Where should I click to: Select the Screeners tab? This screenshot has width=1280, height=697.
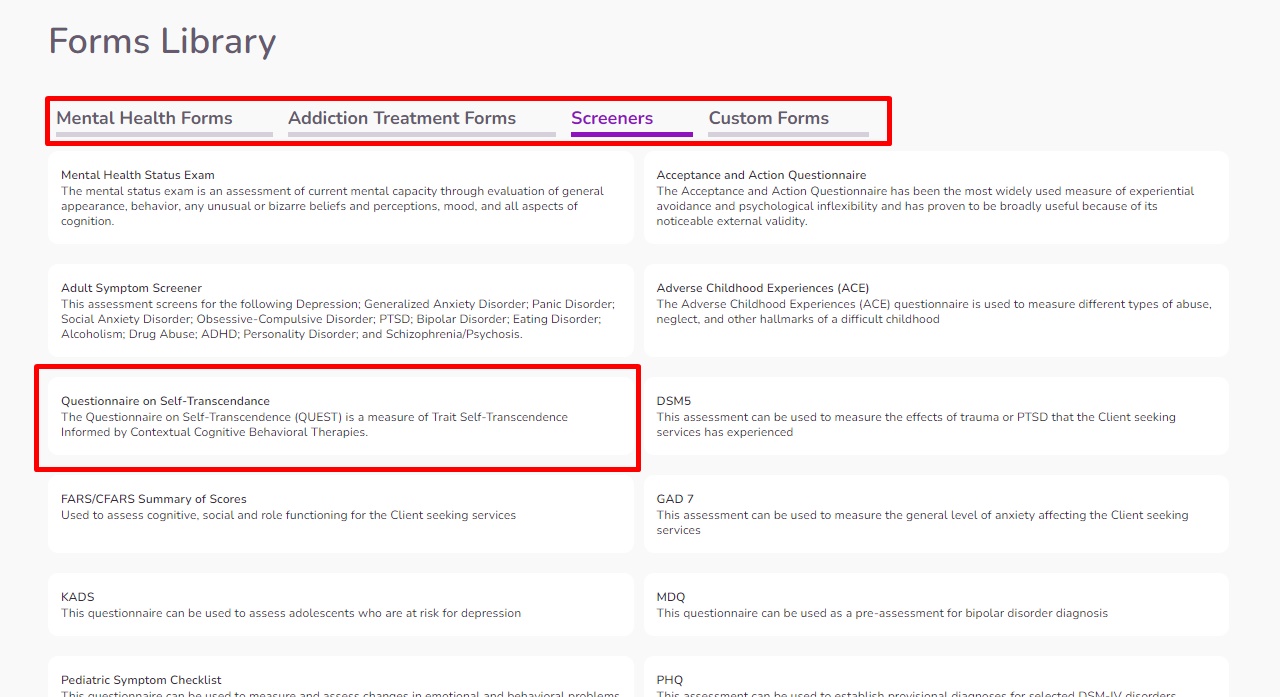coord(611,117)
